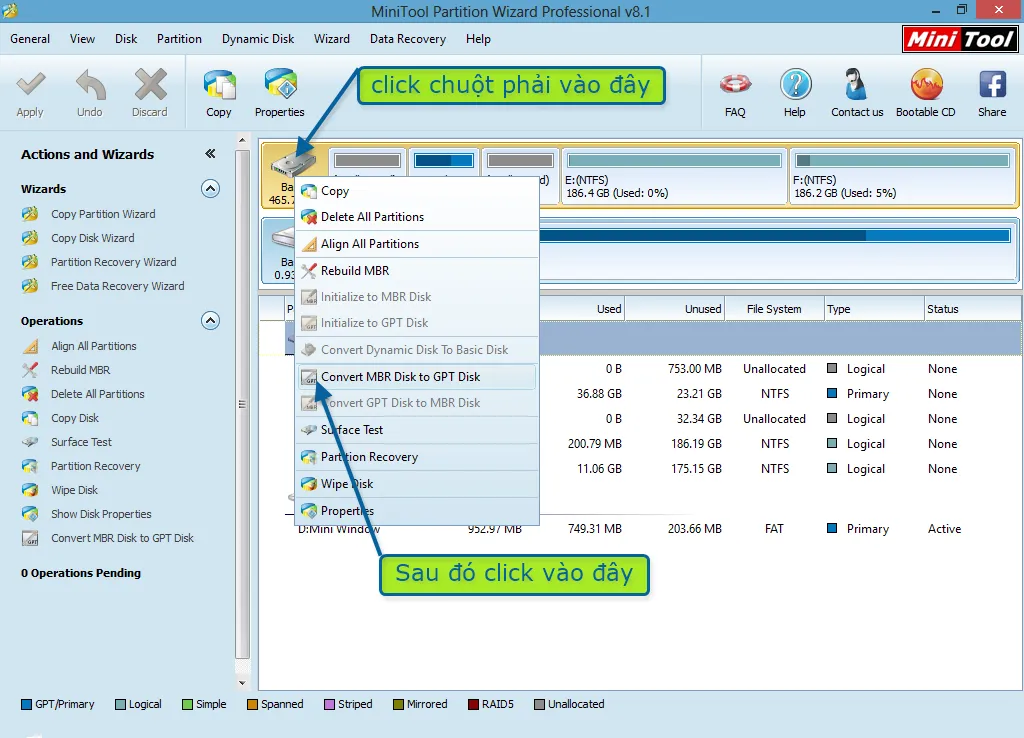1024x738 pixels.
Task: Collapse the Wizards section
Action: tap(210, 189)
